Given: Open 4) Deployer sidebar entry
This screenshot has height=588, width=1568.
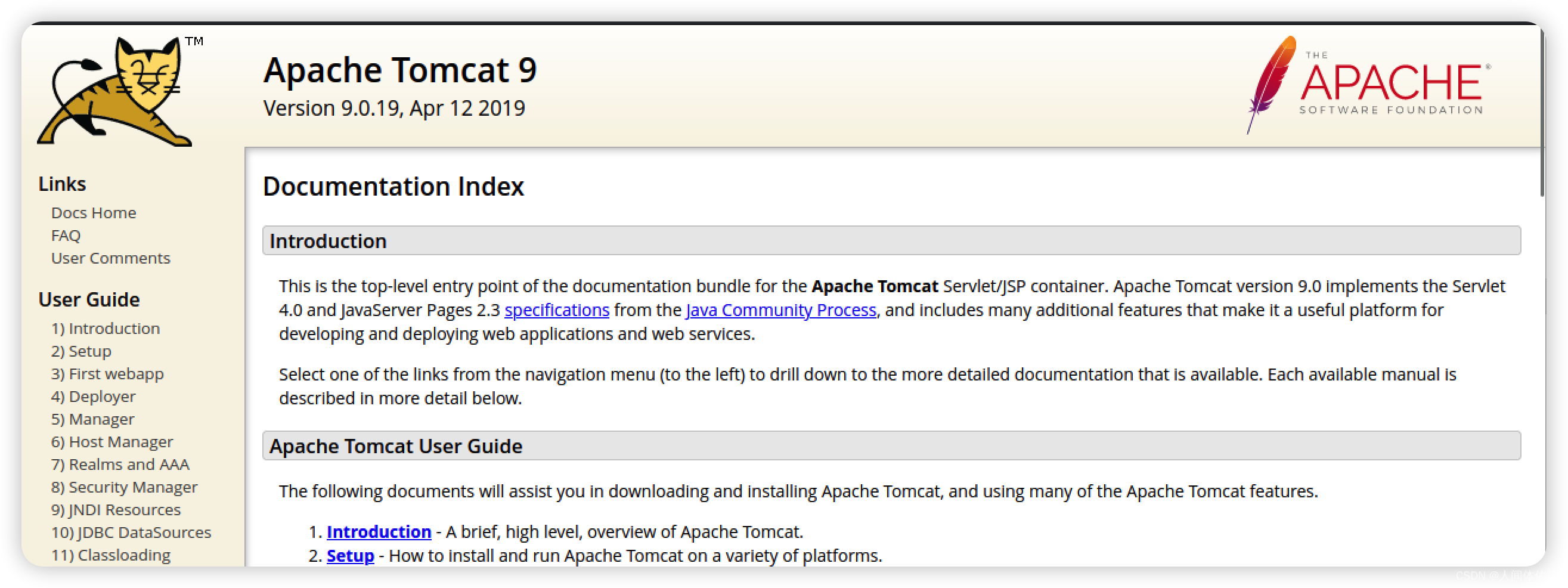Looking at the screenshot, I should click(x=93, y=395).
